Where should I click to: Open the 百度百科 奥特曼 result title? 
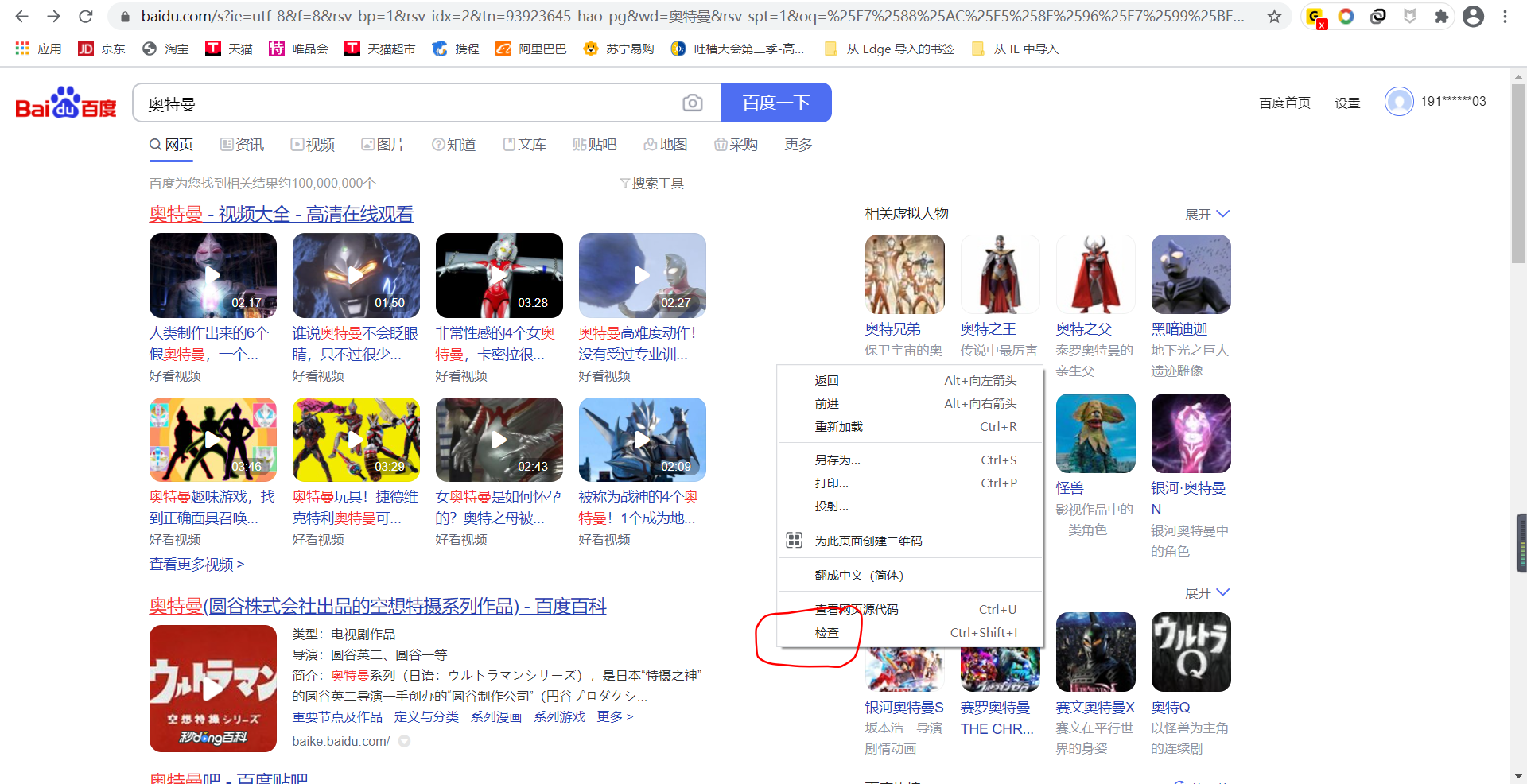click(378, 606)
